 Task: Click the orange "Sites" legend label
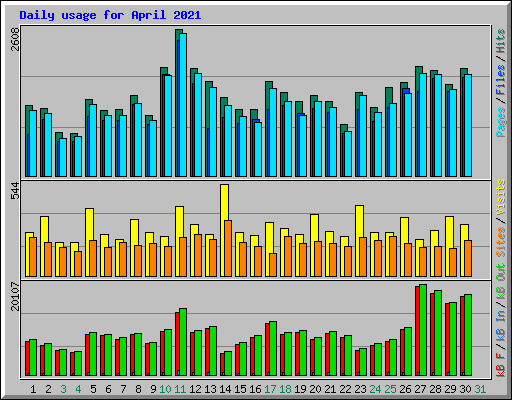[501, 242]
